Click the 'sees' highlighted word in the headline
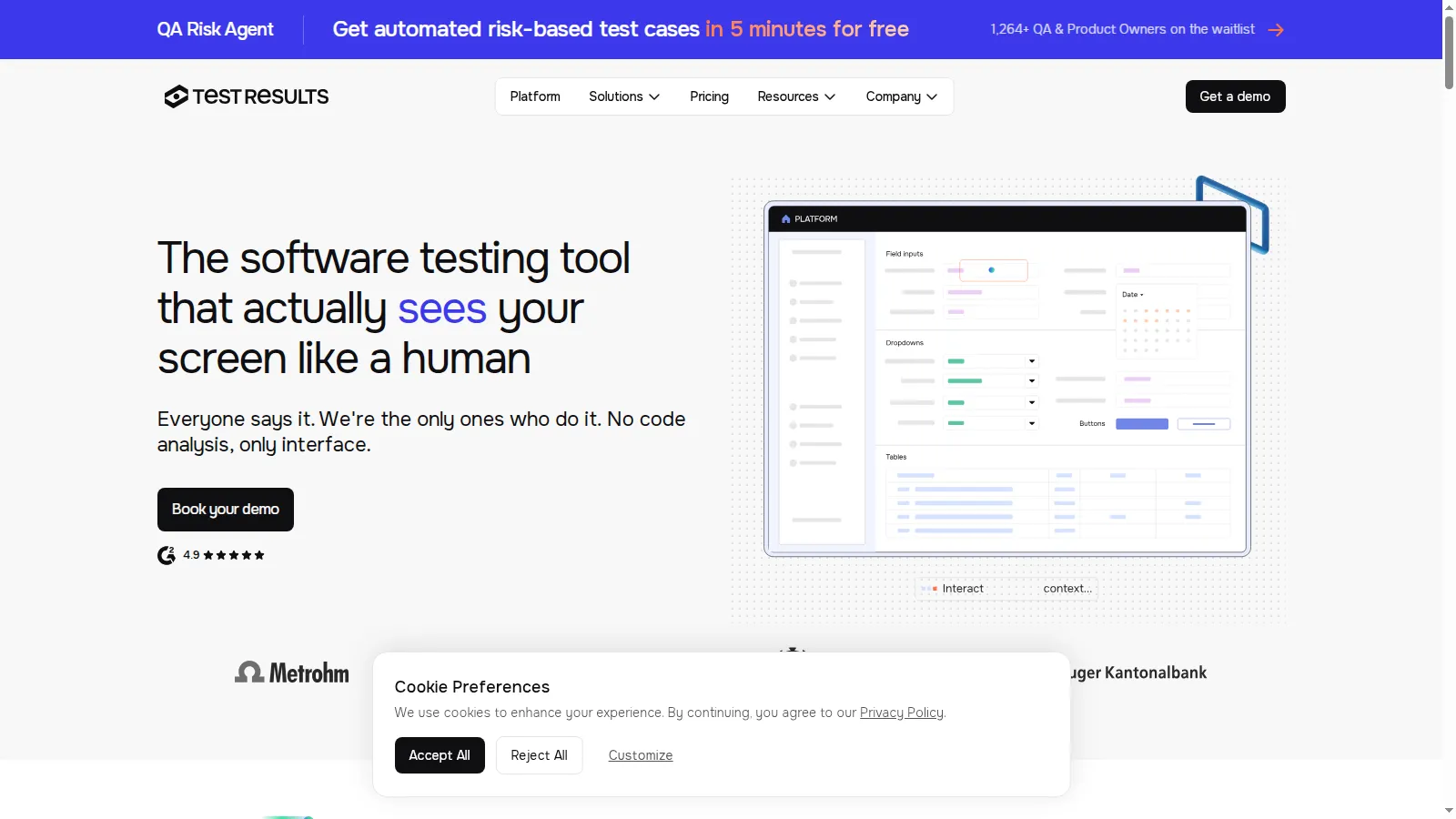Viewport: 1456px width, 819px height. point(442,308)
